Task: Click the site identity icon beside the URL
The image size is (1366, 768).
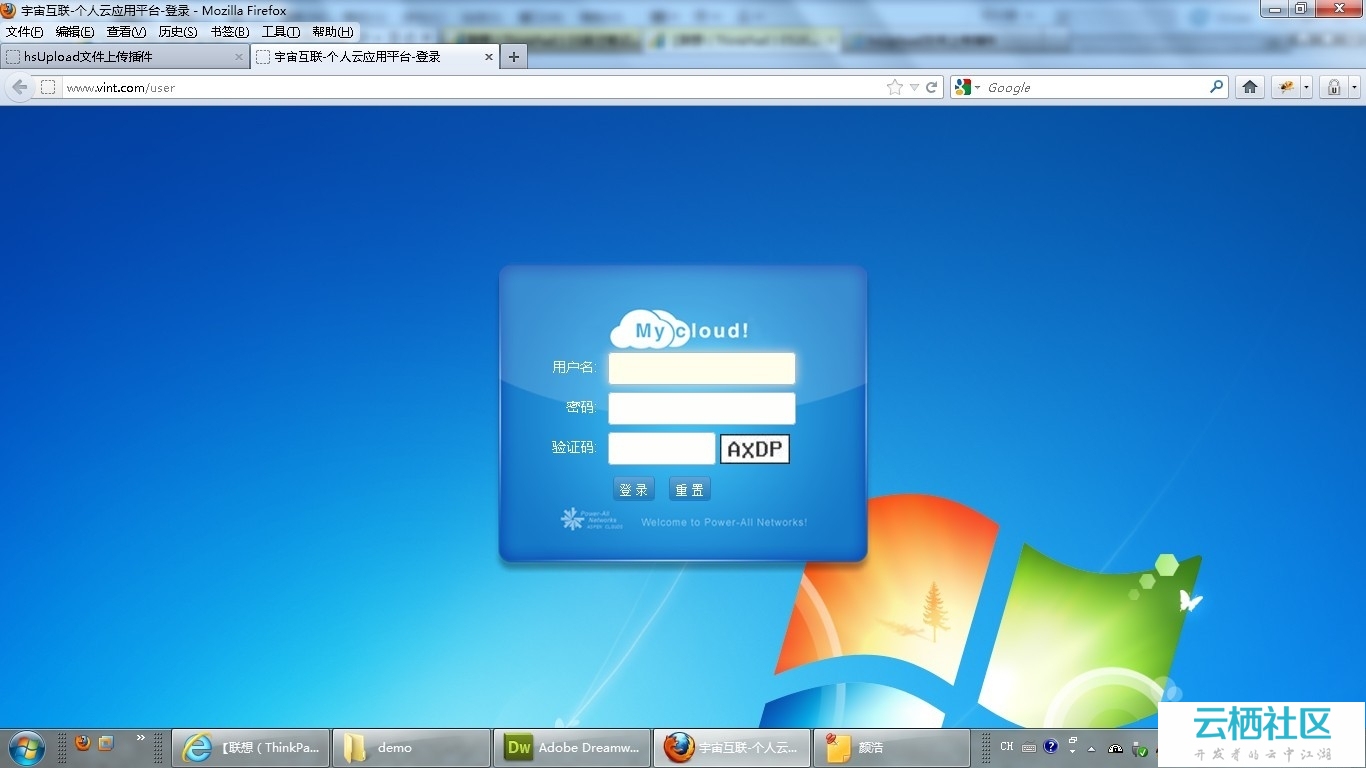Action: coord(47,87)
